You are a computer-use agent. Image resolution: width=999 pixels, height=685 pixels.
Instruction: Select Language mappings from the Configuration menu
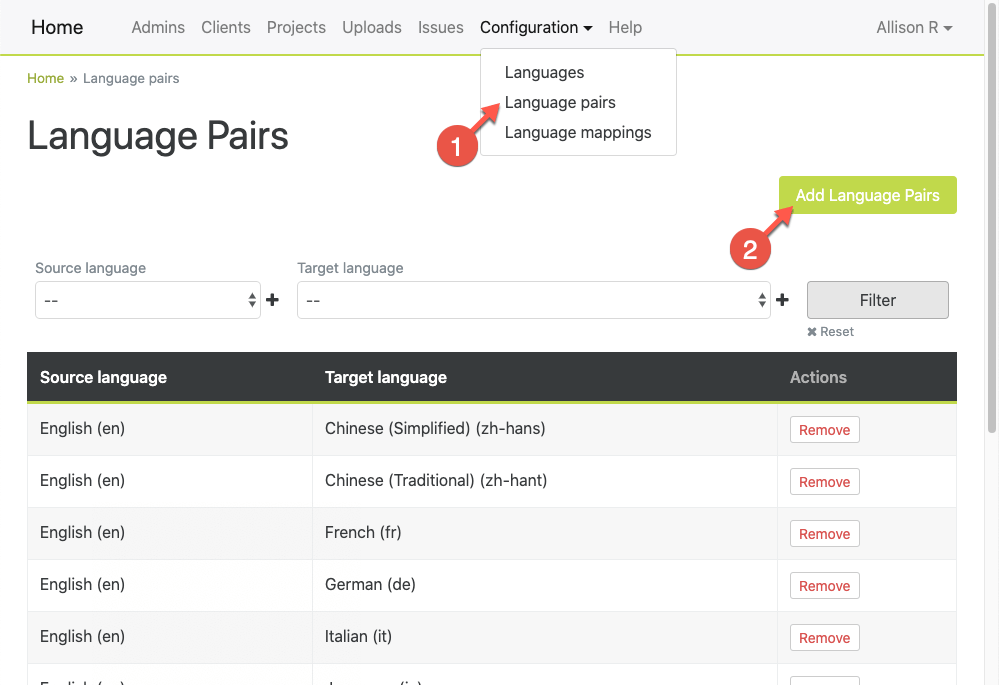(x=578, y=132)
